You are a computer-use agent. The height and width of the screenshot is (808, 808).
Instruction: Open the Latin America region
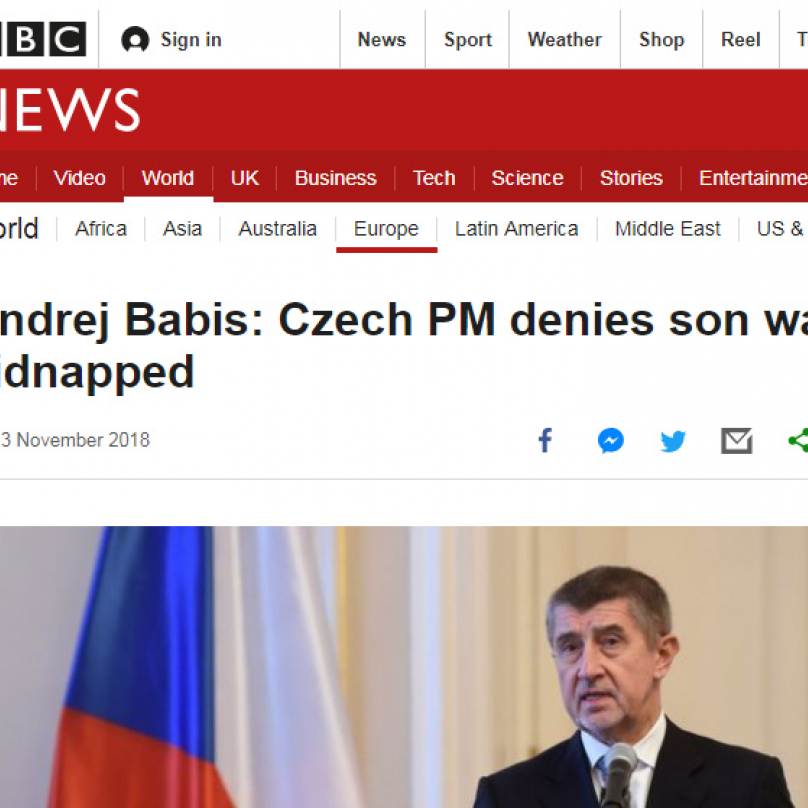coord(516,229)
